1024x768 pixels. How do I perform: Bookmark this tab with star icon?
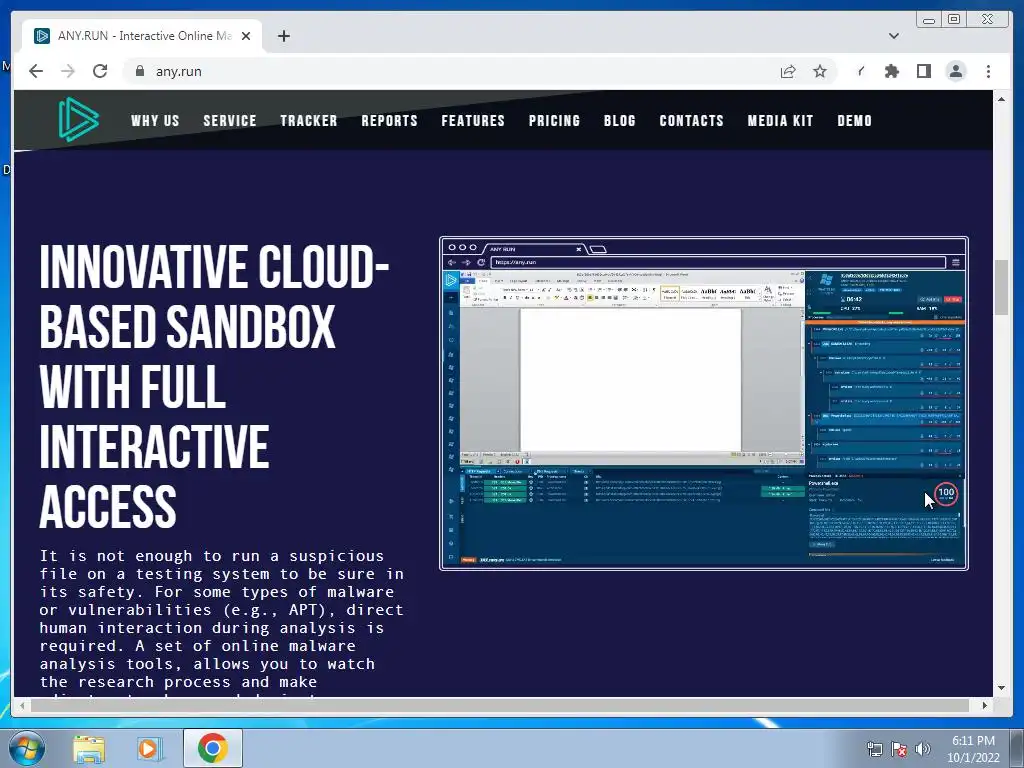(x=820, y=71)
